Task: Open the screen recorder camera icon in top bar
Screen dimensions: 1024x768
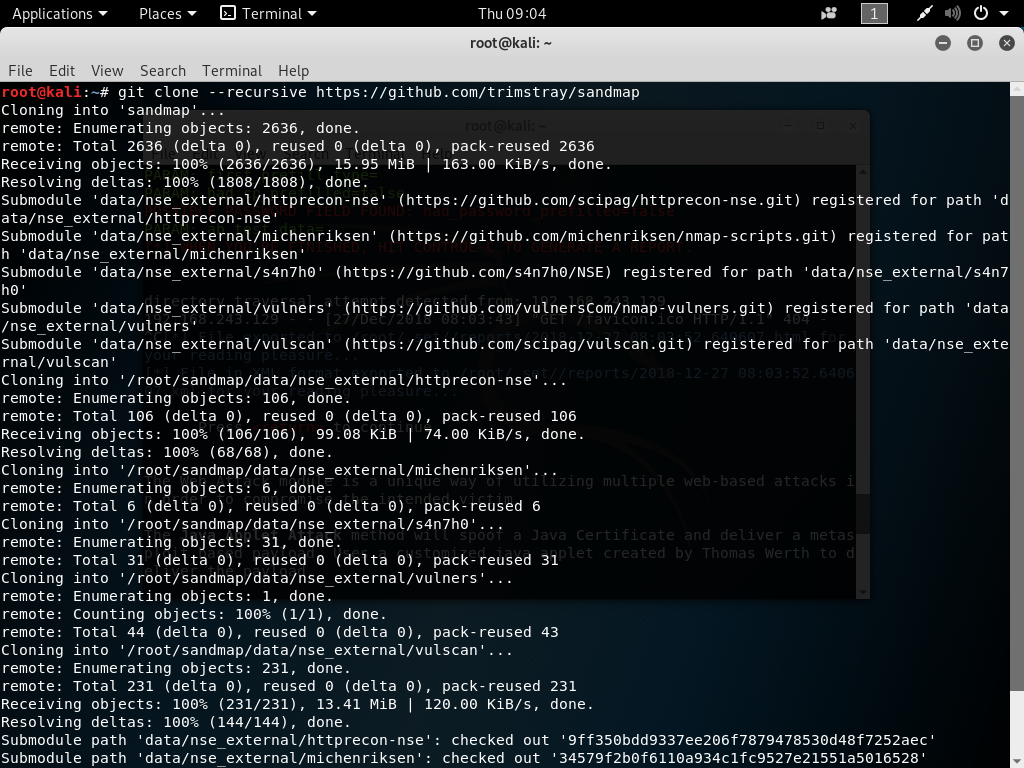Action: tap(828, 13)
